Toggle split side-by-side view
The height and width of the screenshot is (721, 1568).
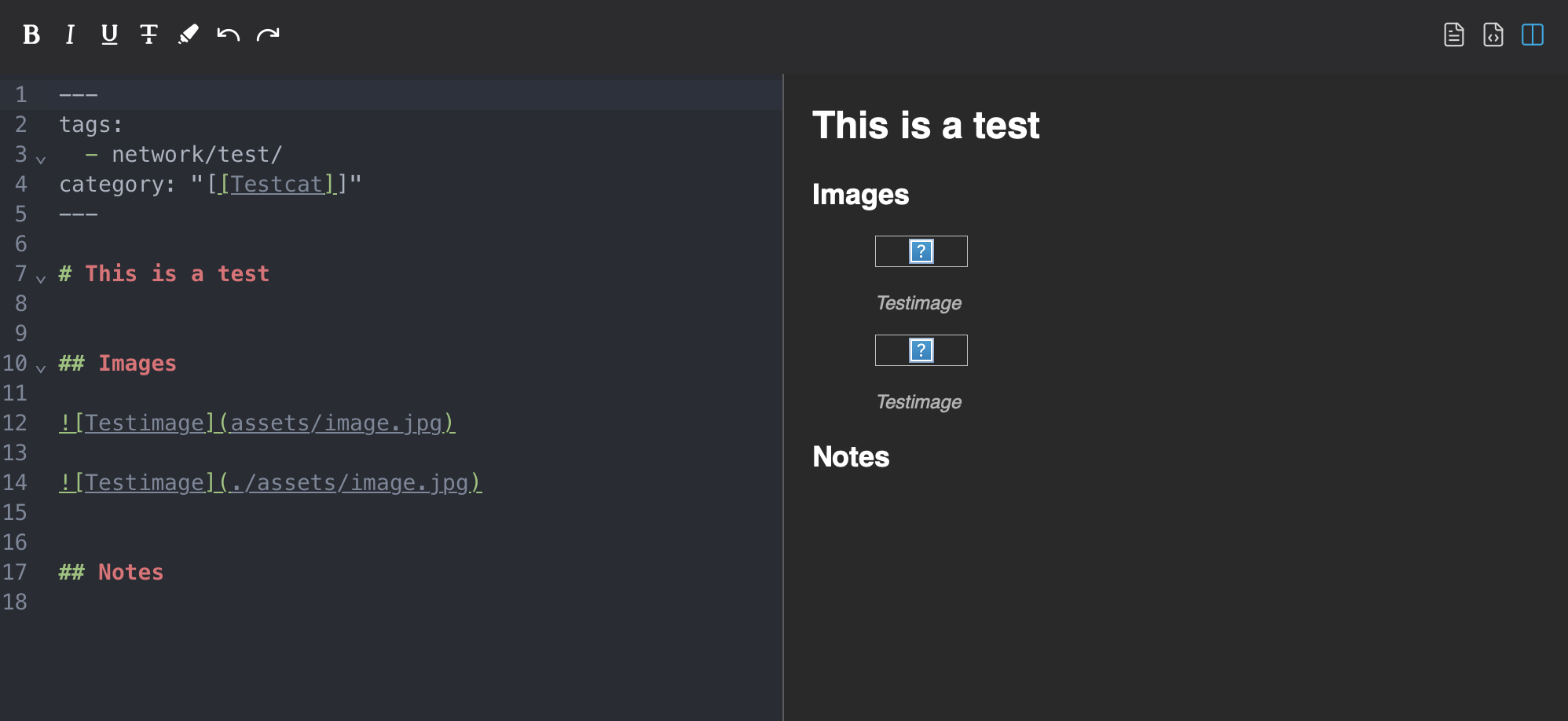coord(1532,35)
